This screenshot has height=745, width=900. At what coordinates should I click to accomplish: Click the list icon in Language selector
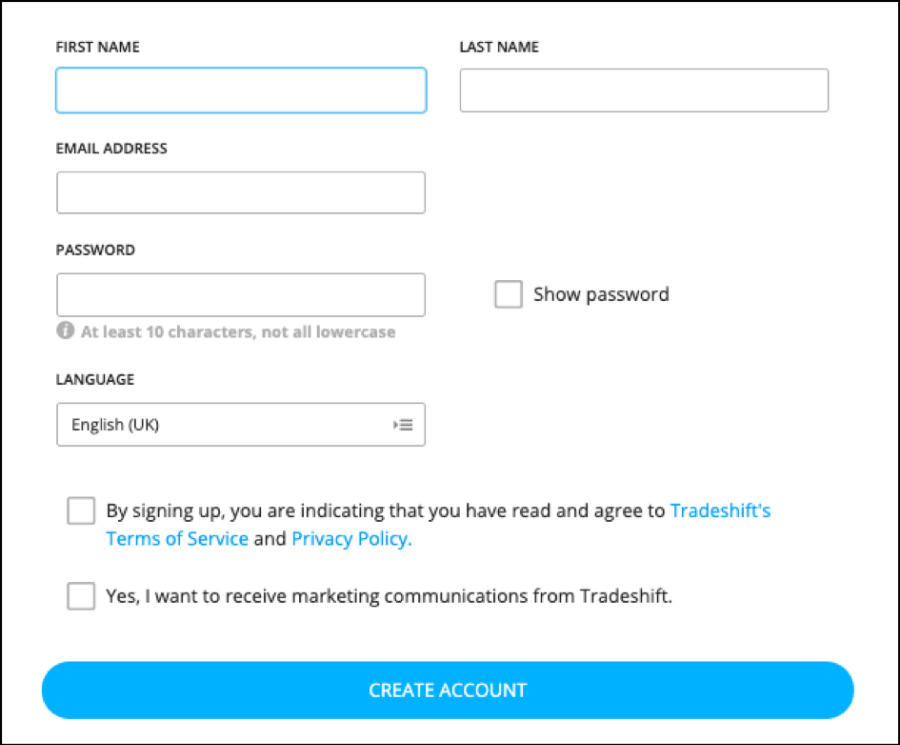pyautogui.click(x=403, y=425)
